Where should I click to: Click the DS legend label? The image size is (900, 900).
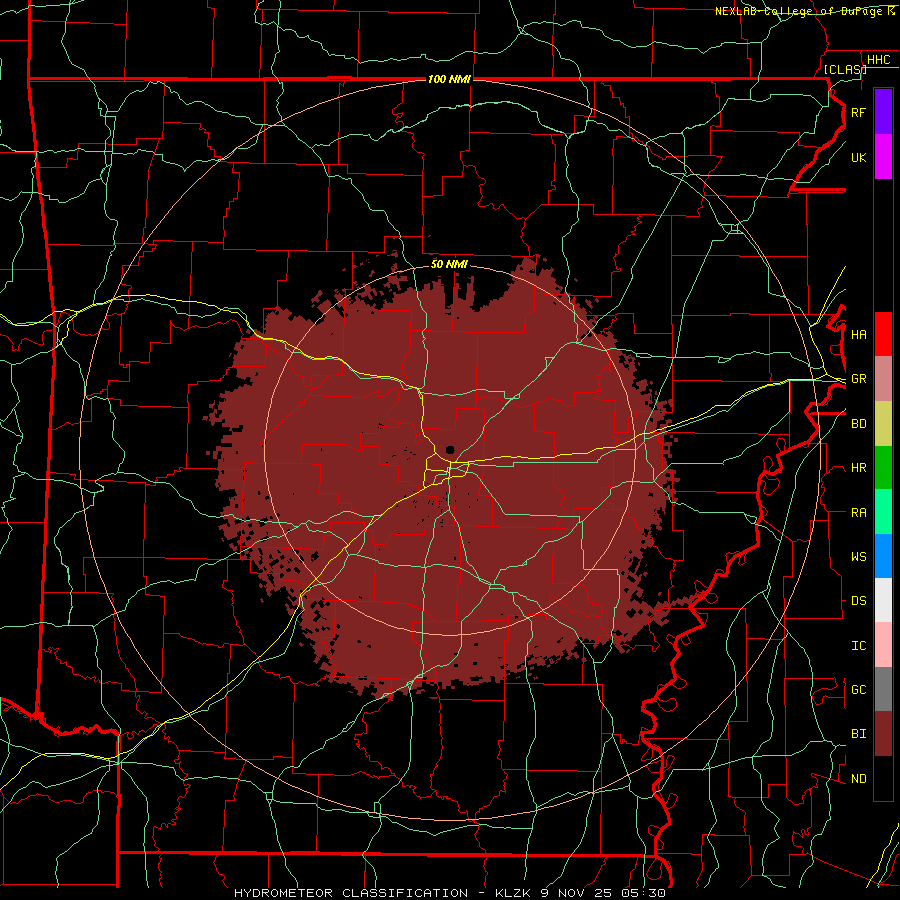858,601
